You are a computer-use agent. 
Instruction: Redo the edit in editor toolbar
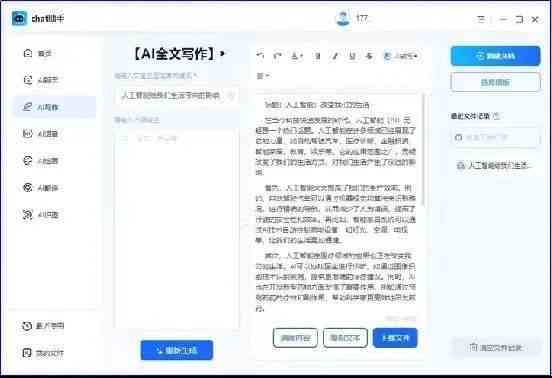[278, 56]
